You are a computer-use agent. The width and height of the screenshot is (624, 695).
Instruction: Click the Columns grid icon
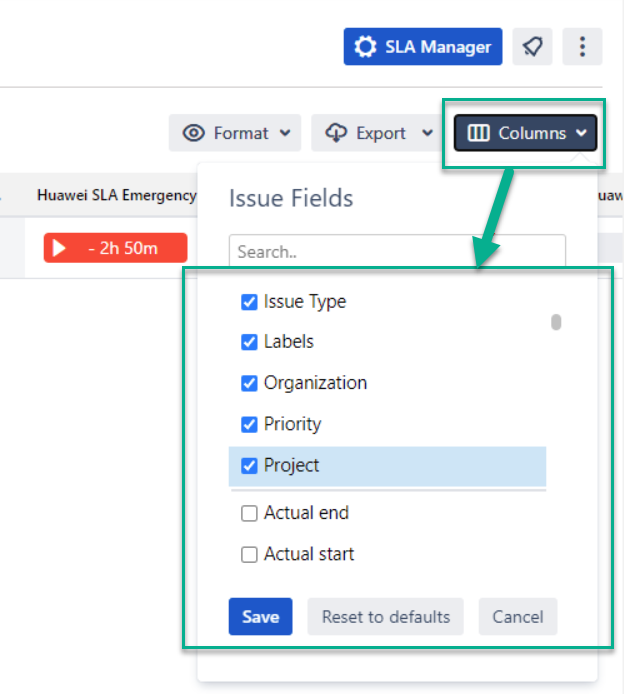pyautogui.click(x=479, y=133)
